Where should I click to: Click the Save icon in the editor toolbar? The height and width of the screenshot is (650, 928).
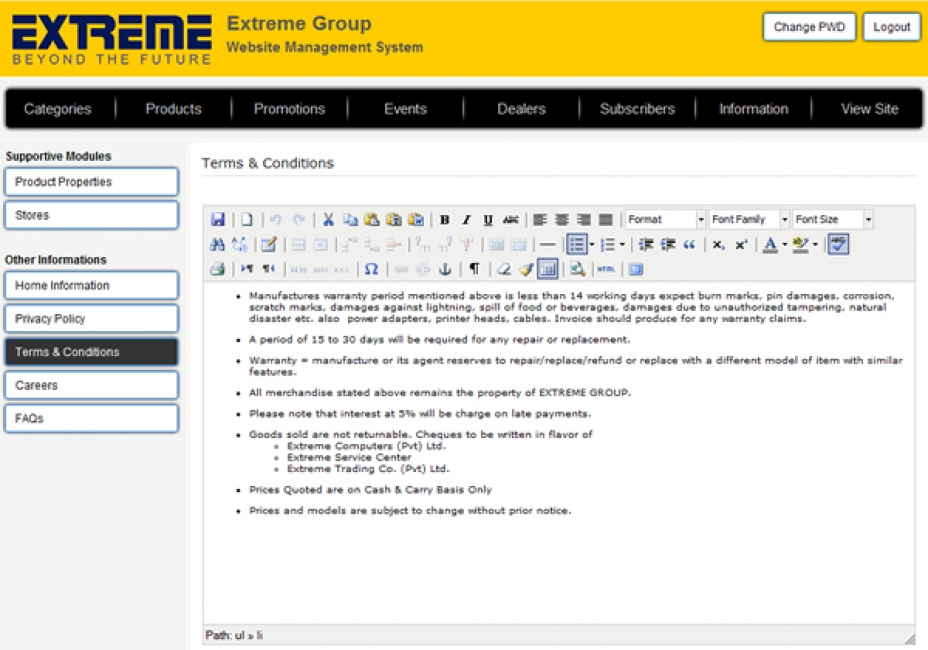click(x=218, y=220)
